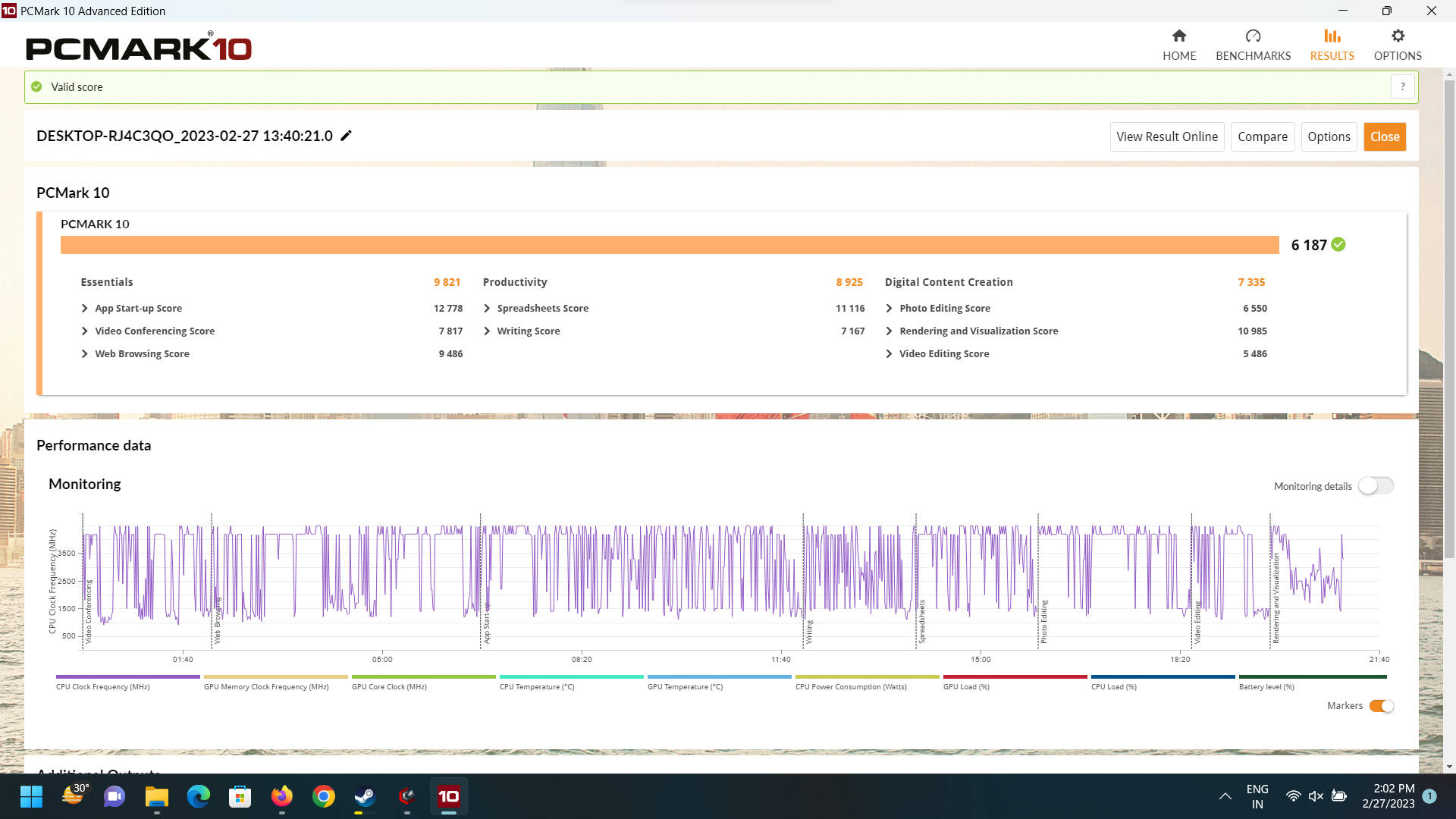The image size is (1456, 819).
Task: Switch to the Results tab
Action: tap(1332, 45)
